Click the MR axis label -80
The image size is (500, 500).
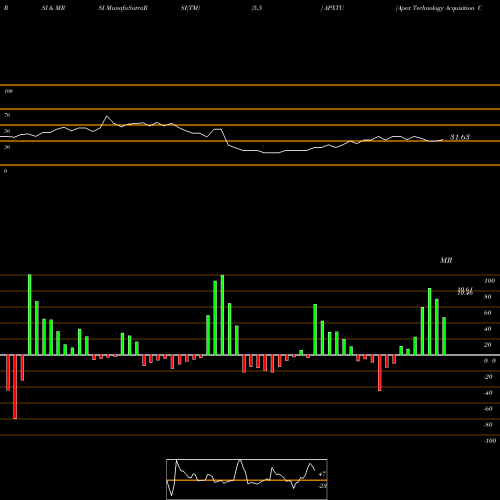(488, 425)
